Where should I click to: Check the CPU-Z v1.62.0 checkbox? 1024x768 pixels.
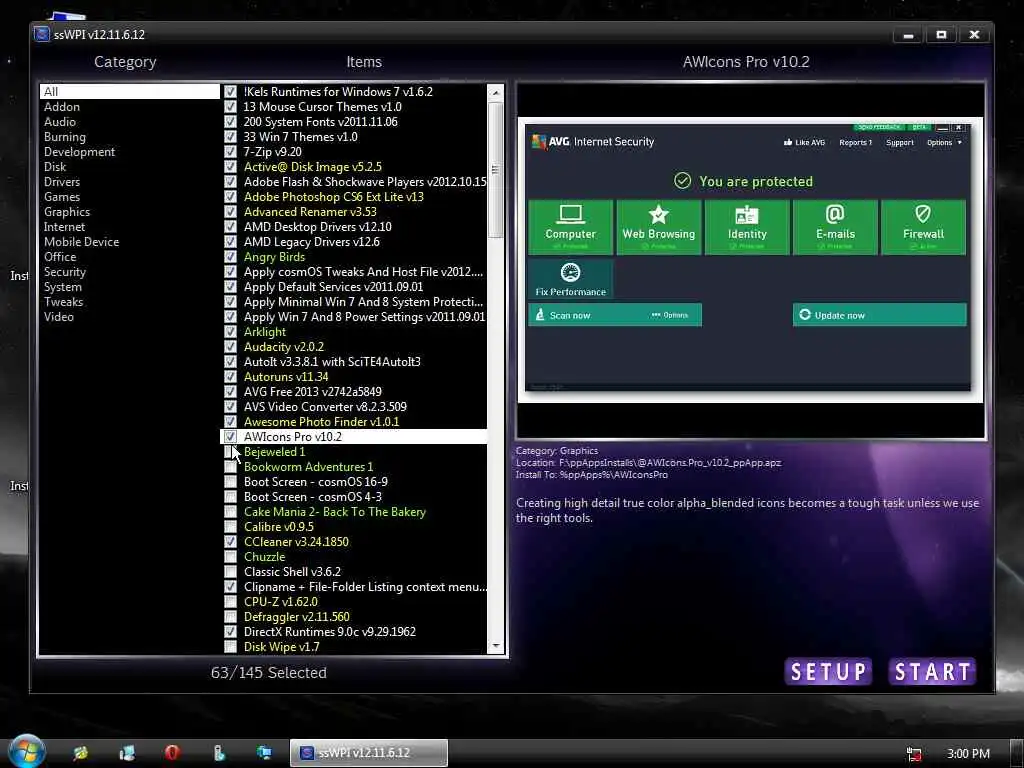pyautogui.click(x=231, y=601)
